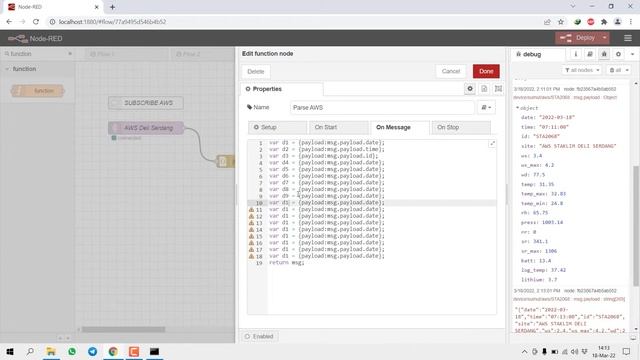Click the site value AWS STAKLIM DELI SERDANG
The height and width of the screenshot is (360, 640).
(577, 146)
